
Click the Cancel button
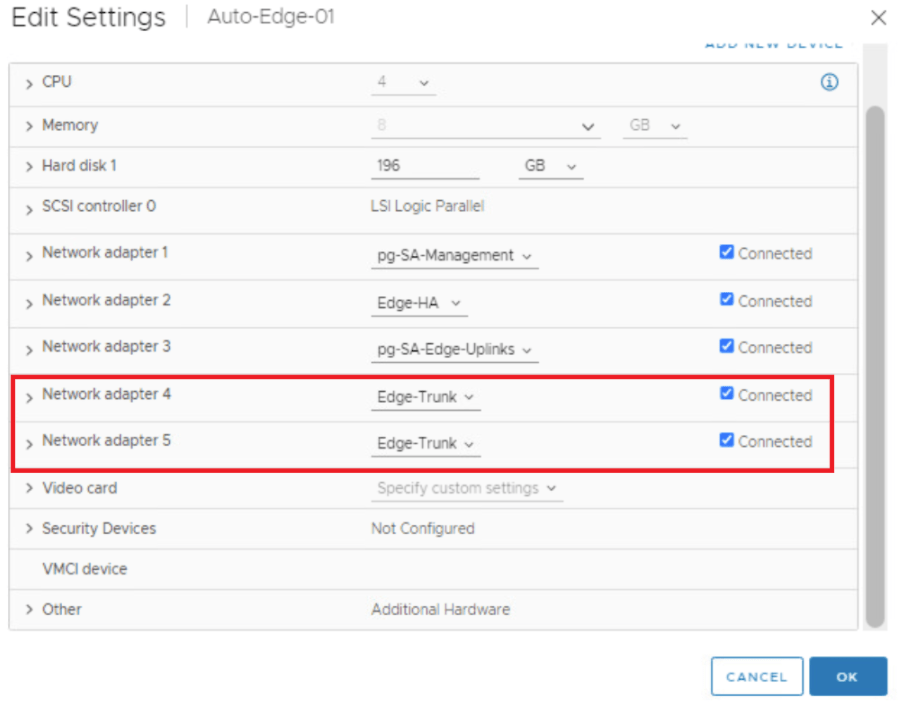[756, 677]
